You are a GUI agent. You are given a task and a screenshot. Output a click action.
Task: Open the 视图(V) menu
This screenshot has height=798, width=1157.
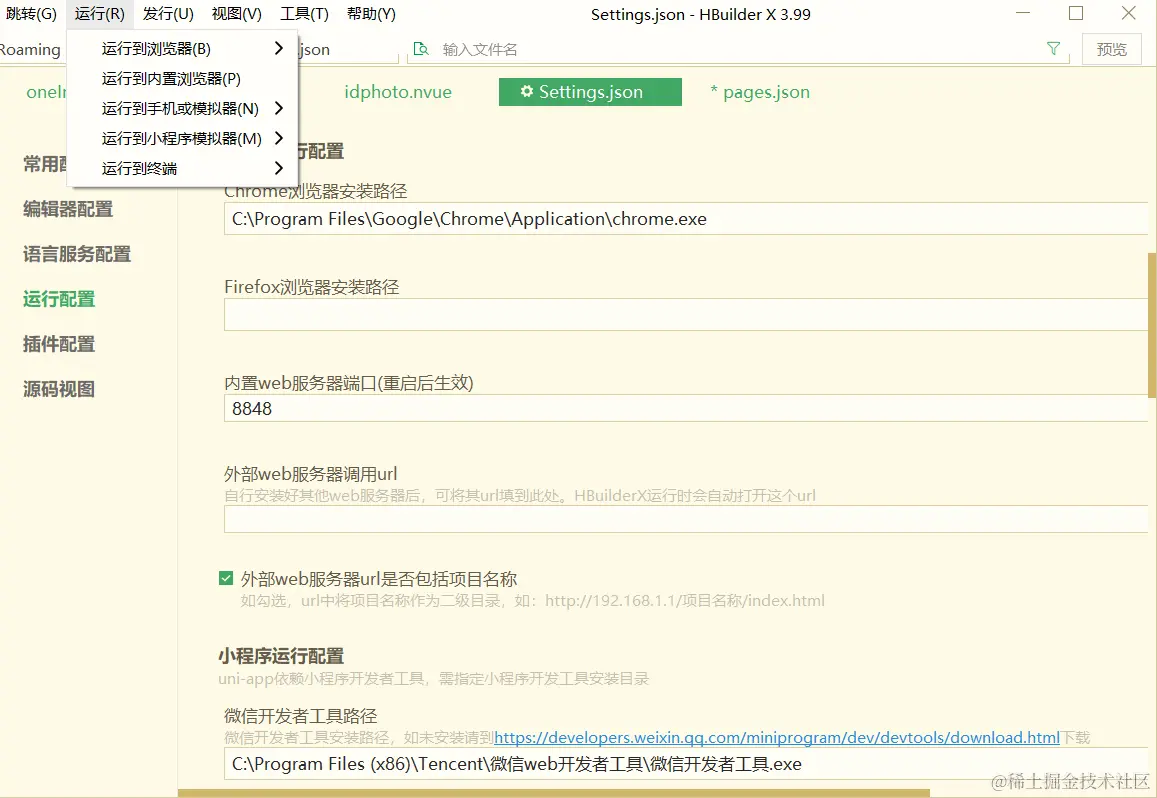click(236, 13)
